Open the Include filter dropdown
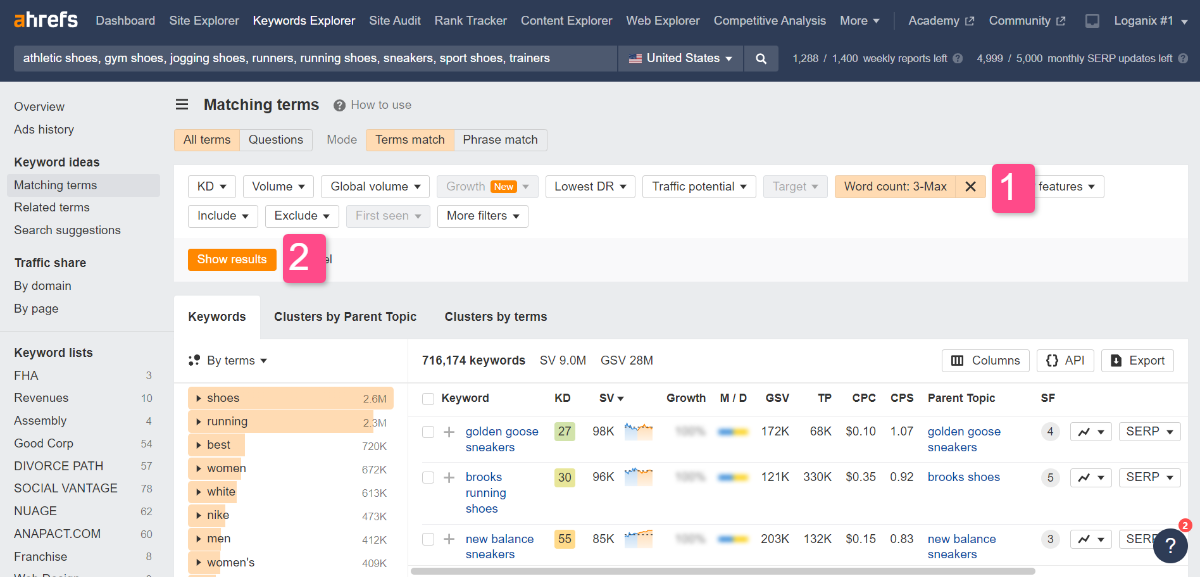This screenshot has height=577, width=1200. [x=223, y=216]
